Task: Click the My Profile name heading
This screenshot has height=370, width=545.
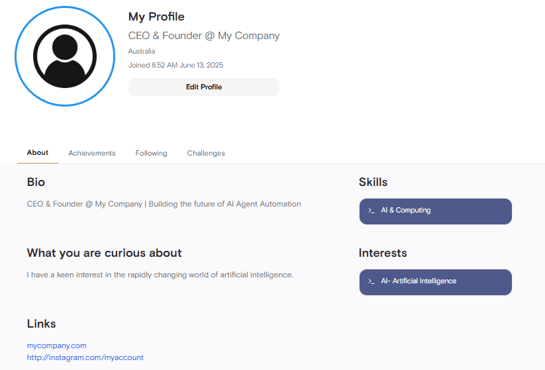Action: click(156, 17)
